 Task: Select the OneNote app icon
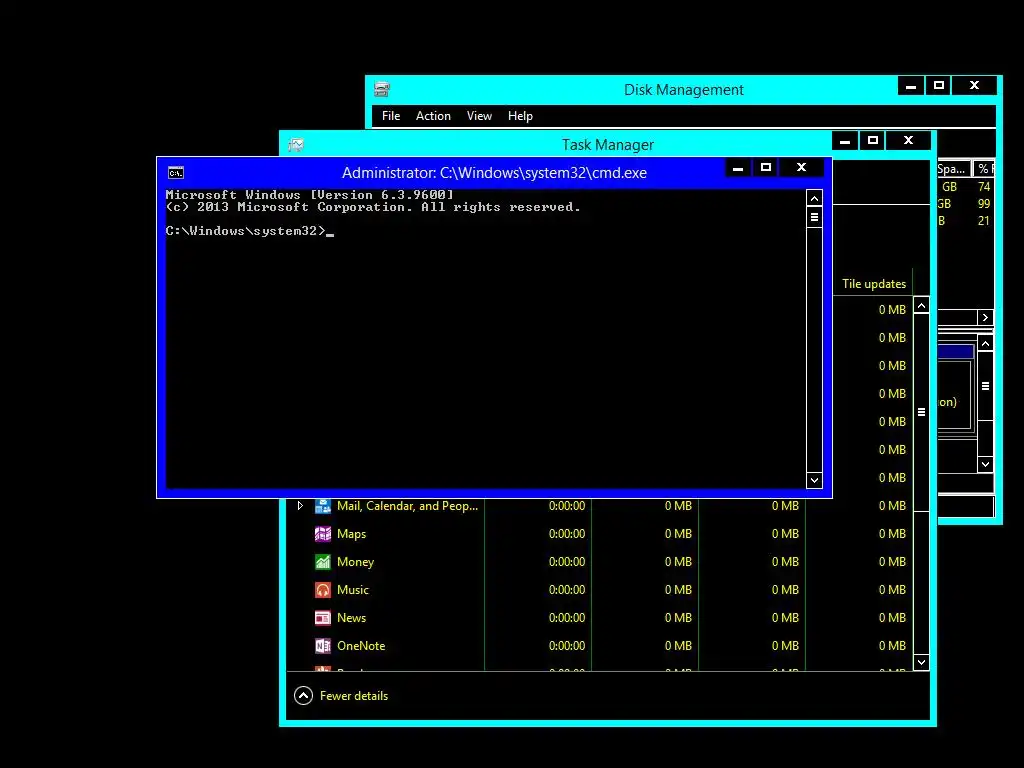(x=323, y=646)
